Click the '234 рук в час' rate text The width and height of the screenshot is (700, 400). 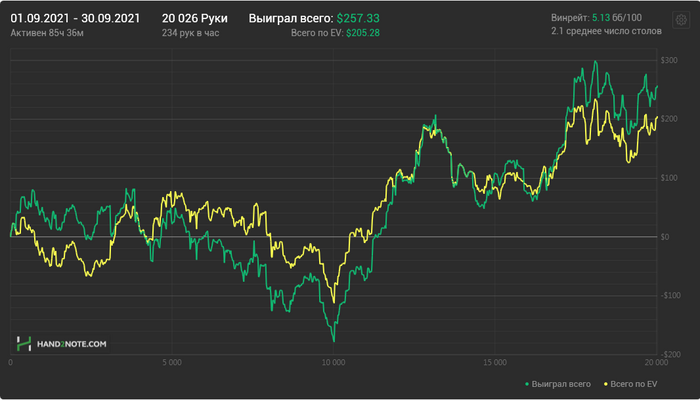191,33
